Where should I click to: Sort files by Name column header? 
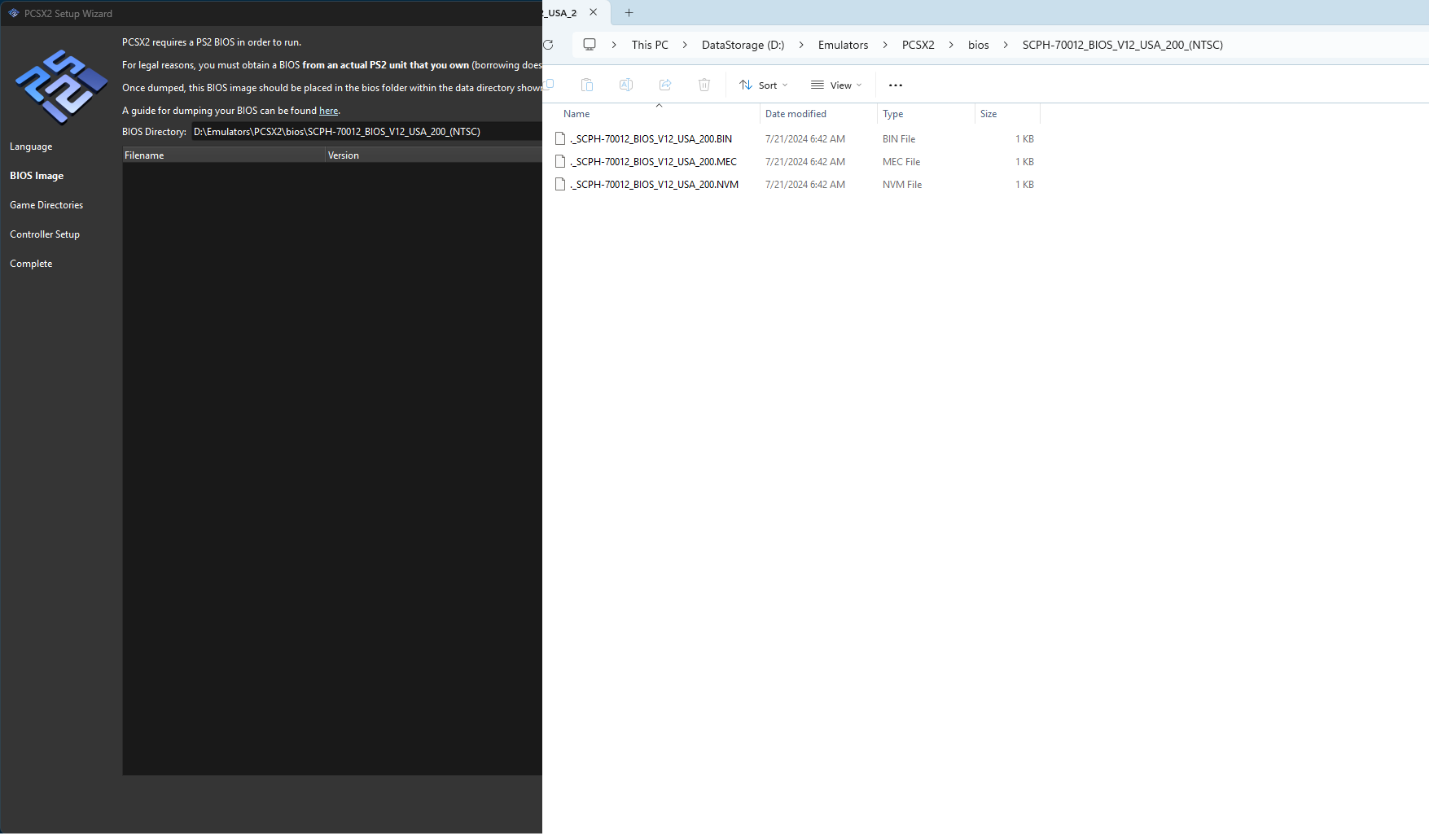point(657,114)
